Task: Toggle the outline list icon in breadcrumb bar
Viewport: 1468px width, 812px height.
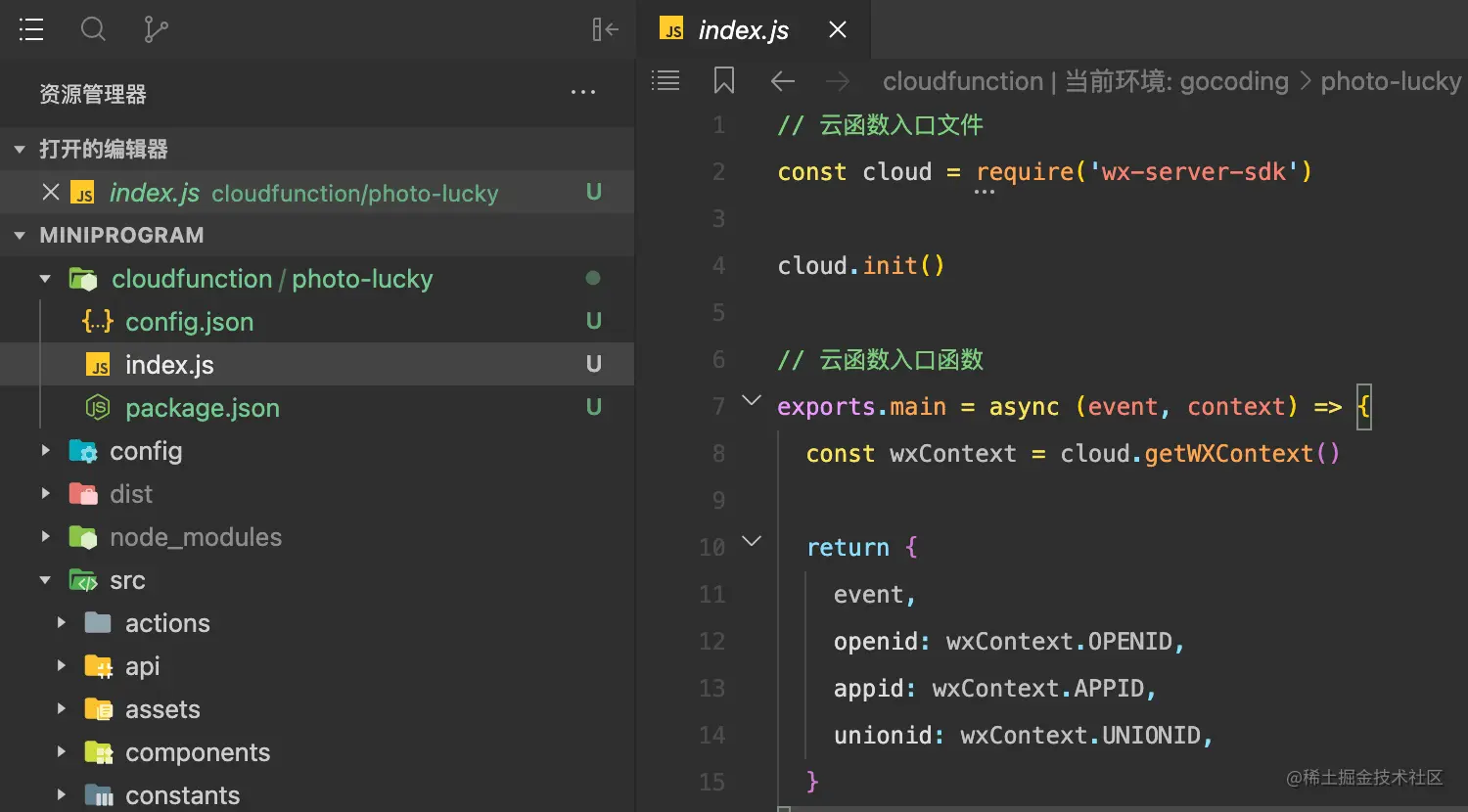Action: pos(665,80)
